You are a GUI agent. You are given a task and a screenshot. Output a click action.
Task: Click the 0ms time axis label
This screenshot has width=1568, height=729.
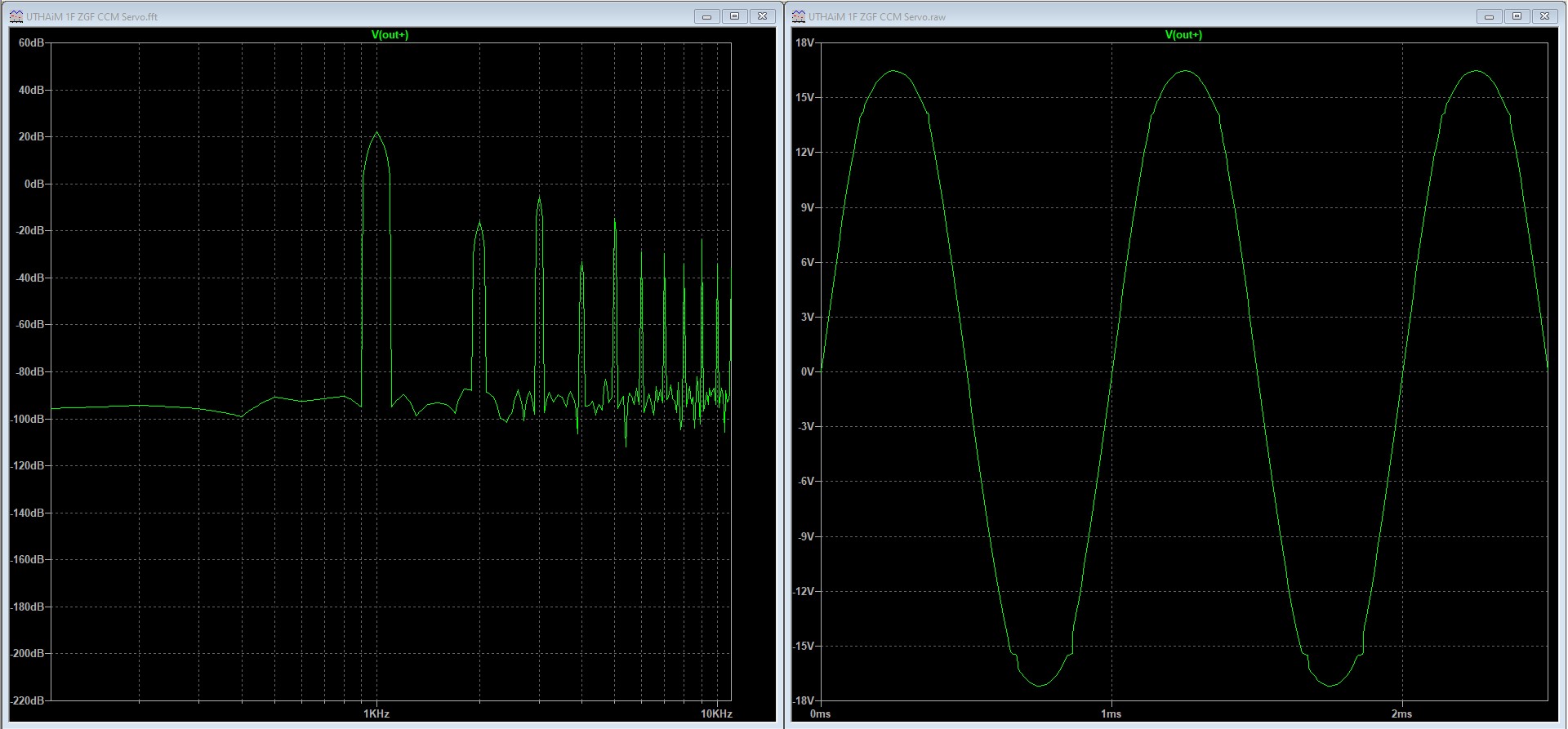[821, 713]
